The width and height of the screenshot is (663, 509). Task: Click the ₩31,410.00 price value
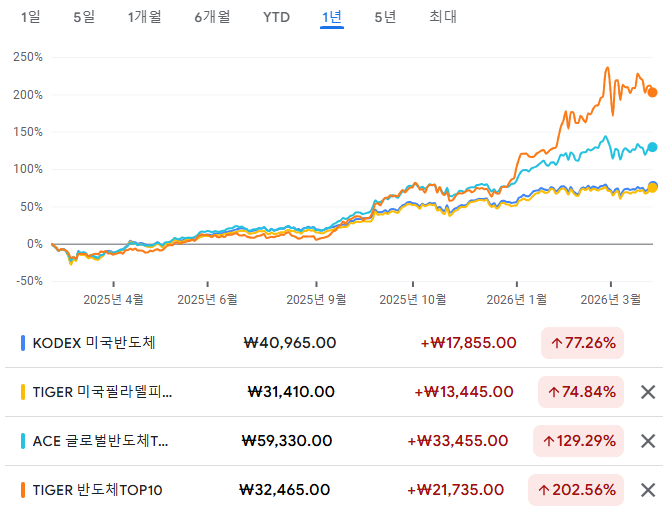pos(291,392)
